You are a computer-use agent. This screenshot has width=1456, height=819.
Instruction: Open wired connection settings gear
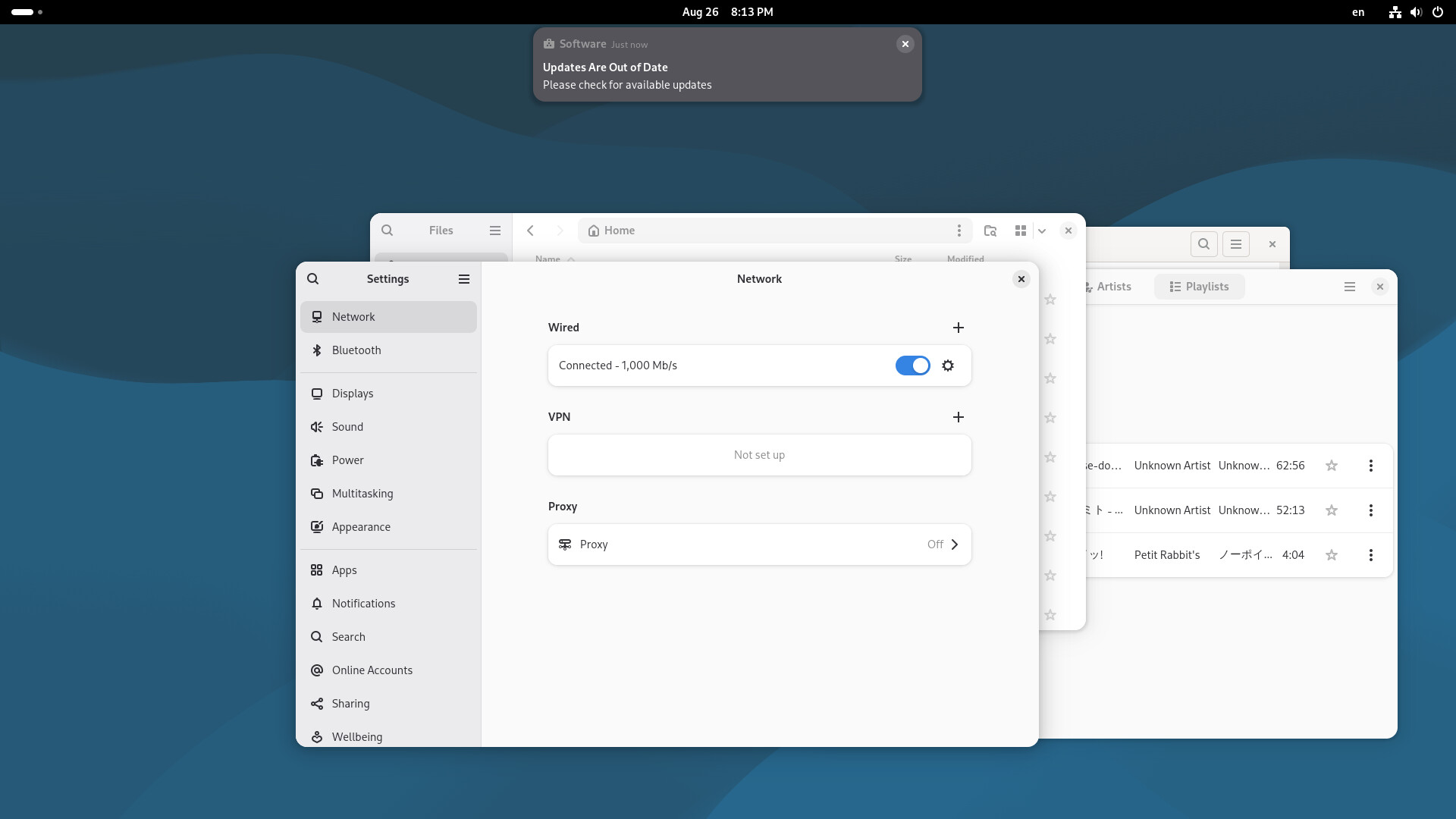(x=948, y=366)
